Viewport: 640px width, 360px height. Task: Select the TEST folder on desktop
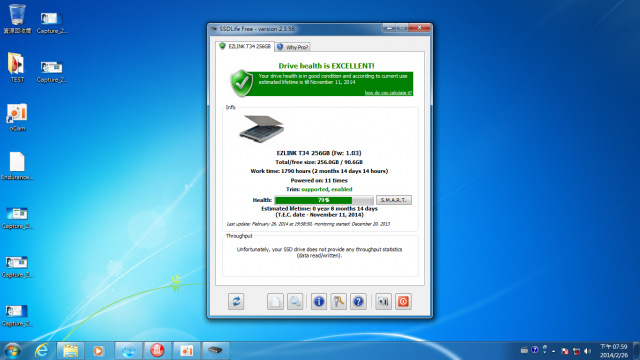17,67
